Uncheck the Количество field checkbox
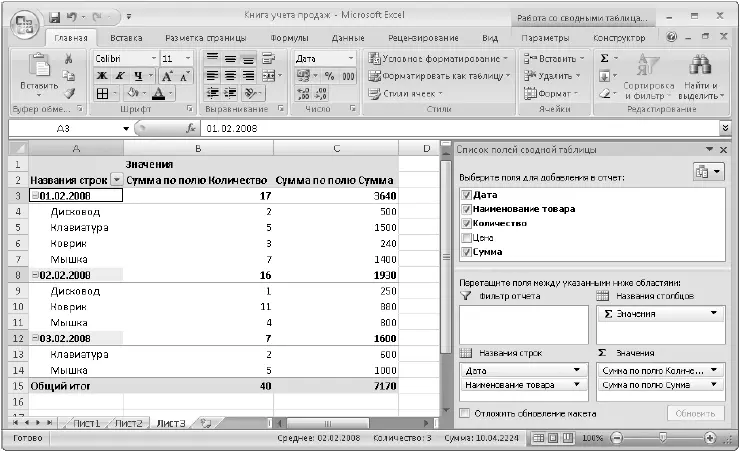The height and width of the screenshot is (451, 740). 467,223
